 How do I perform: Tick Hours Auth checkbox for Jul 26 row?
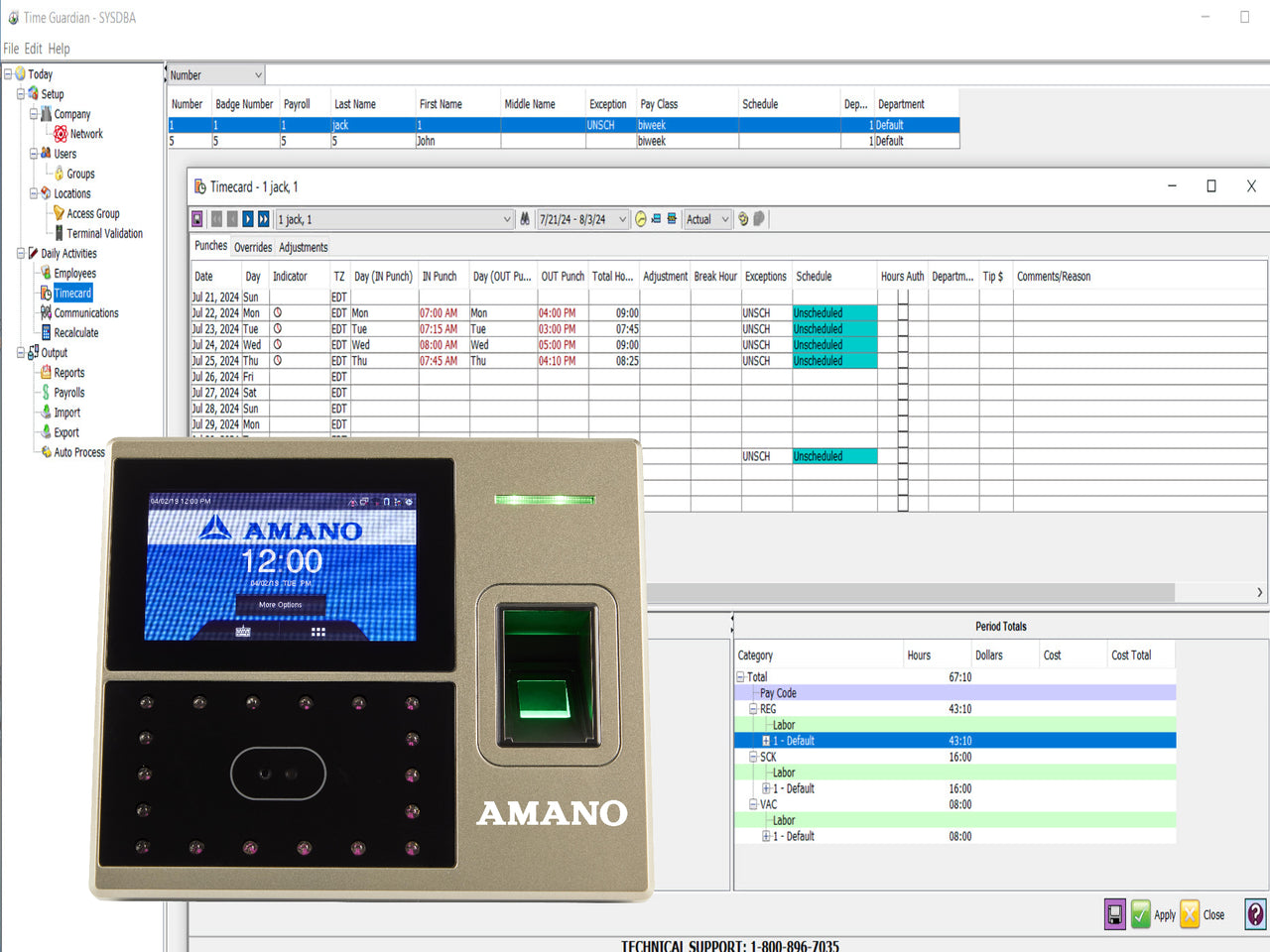click(903, 377)
